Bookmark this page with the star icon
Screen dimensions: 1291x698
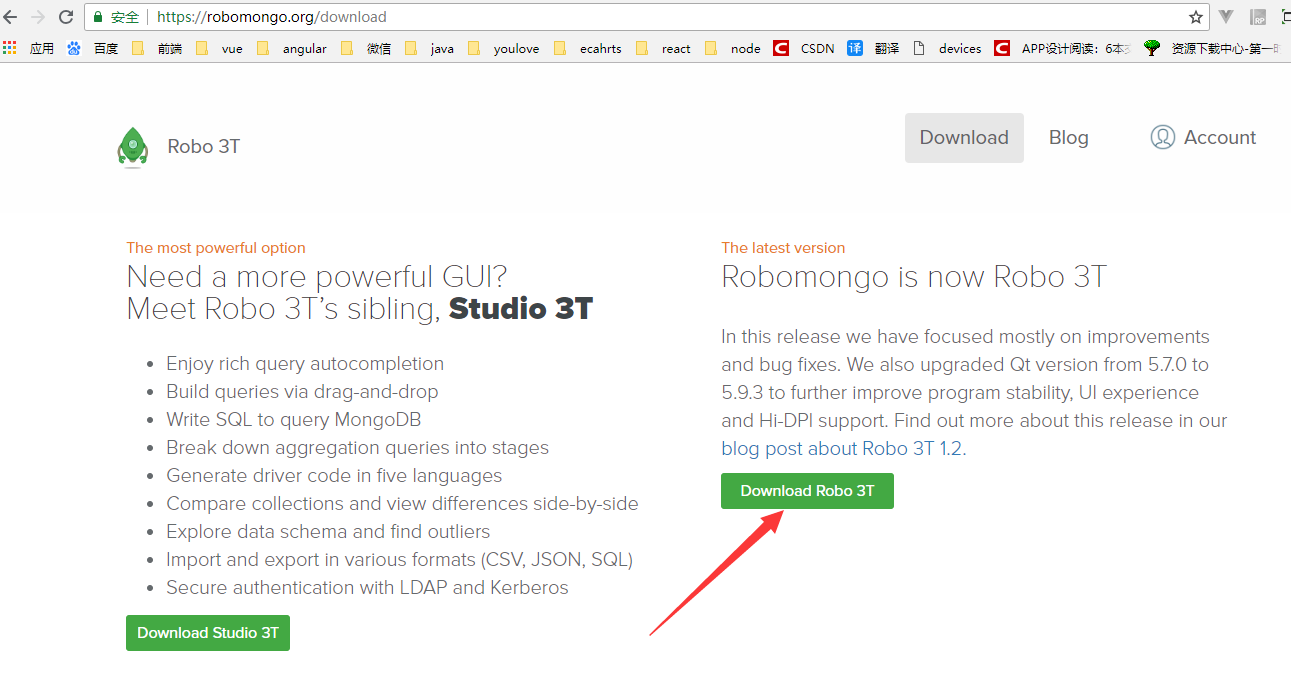[x=1196, y=17]
